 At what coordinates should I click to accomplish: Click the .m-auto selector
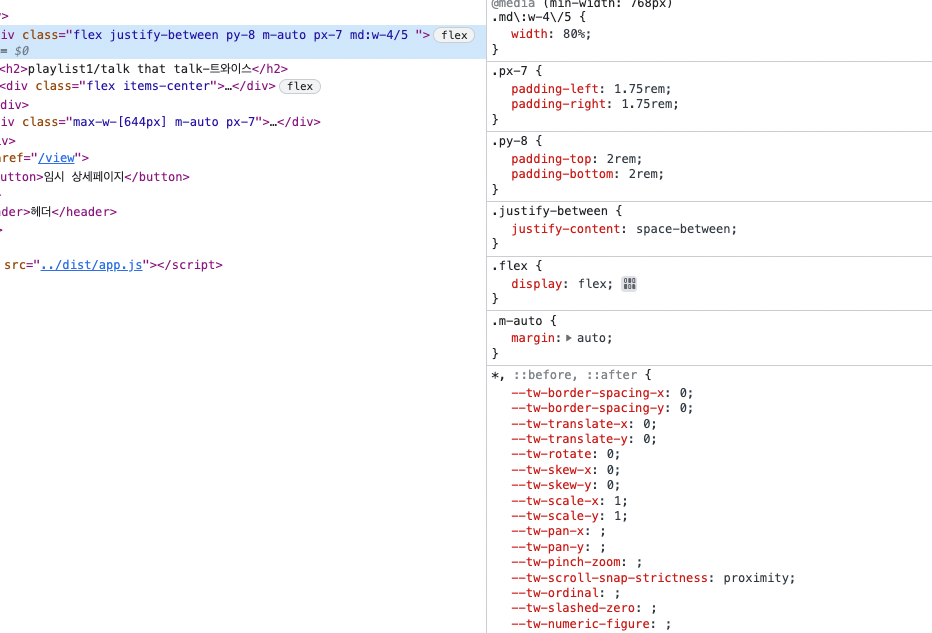coord(517,321)
